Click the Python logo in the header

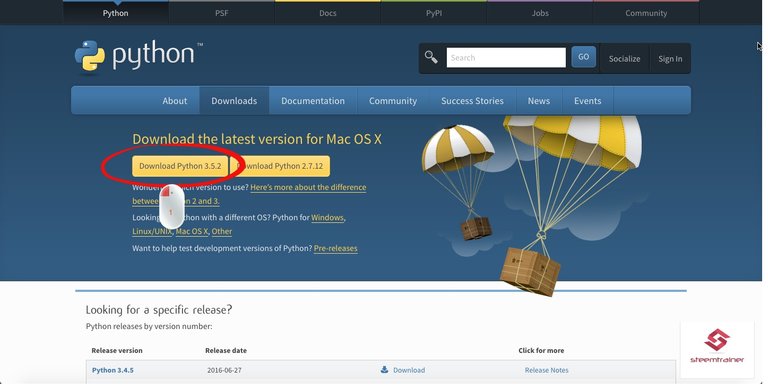click(x=139, y=56)
